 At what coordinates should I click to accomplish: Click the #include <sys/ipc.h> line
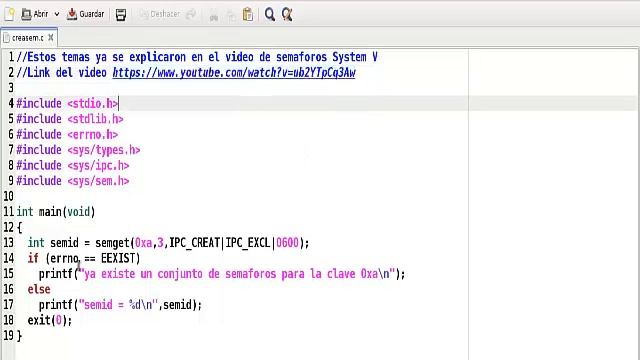[73, 165]
